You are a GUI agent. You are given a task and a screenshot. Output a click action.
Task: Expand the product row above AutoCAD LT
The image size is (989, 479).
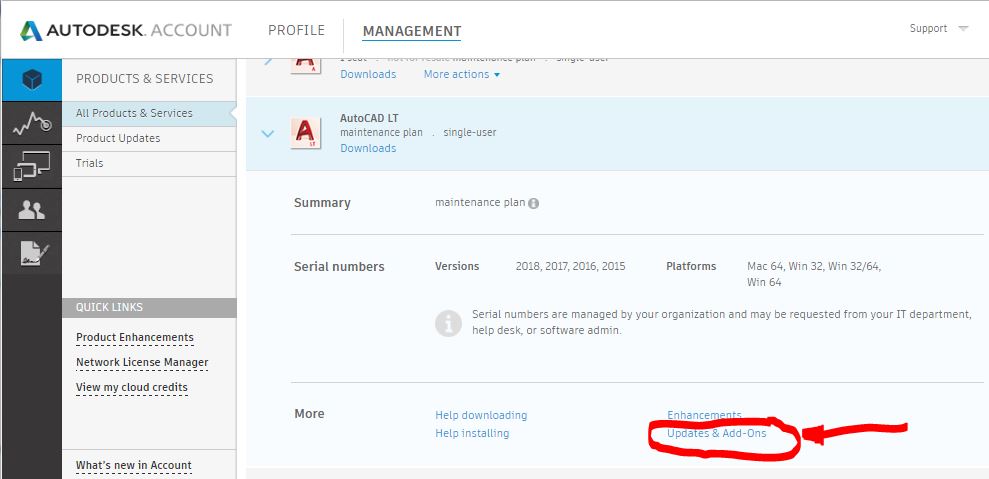(268, 61)
